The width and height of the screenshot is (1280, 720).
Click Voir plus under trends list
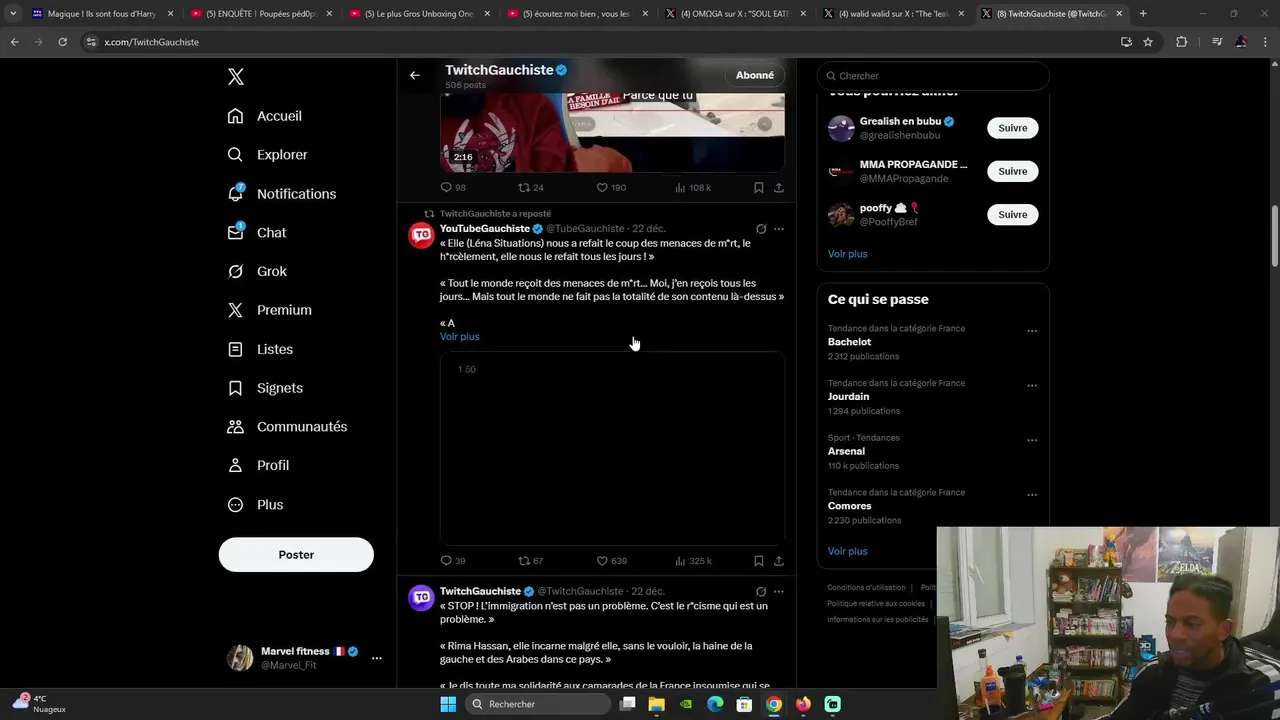tap(847, 551)
